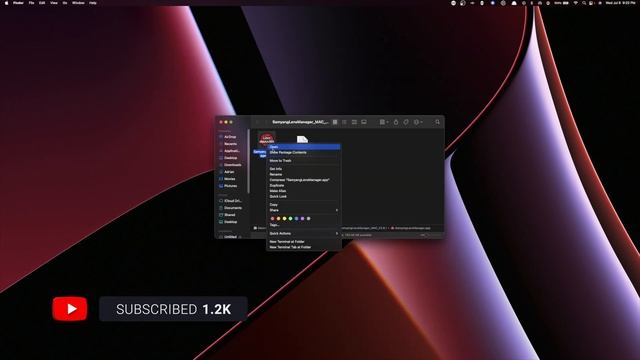Screen dimensions: 640x360
Task: Choose Open in the context menu
Action: coord(303,147)
